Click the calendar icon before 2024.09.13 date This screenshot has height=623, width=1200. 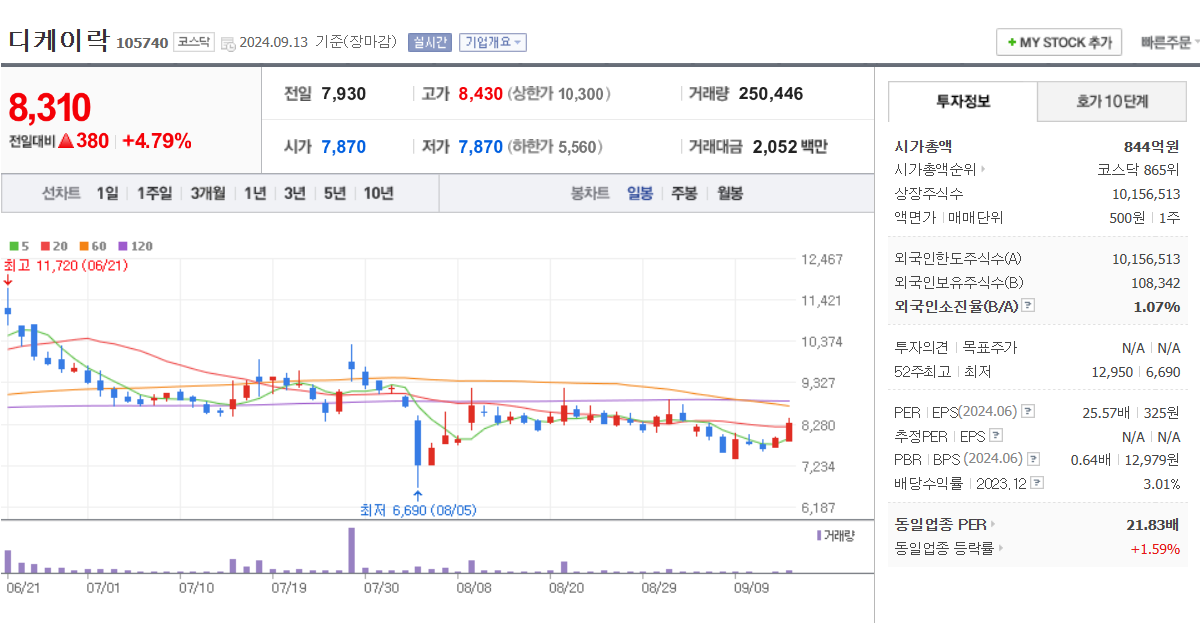(228, 43)
